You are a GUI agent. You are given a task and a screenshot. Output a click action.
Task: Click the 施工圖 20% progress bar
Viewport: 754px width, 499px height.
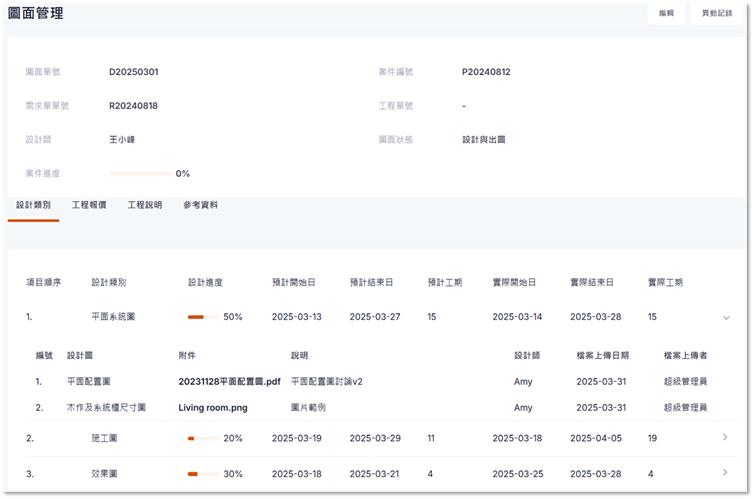[x=203, y=438]
